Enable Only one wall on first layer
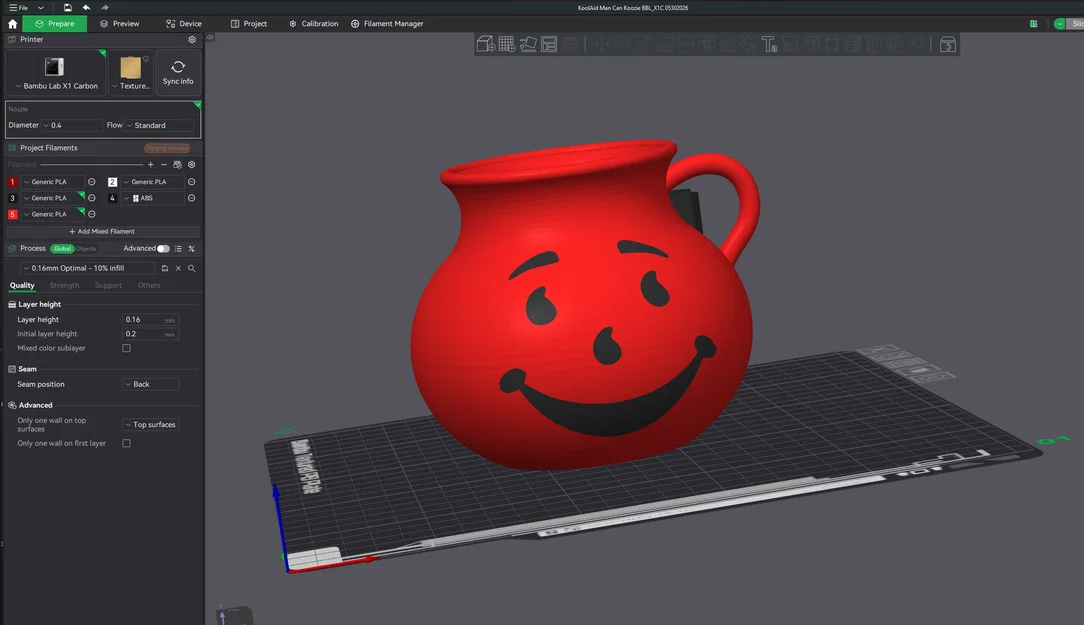This screenshot has width=1084, height=625. click(127, 443)
